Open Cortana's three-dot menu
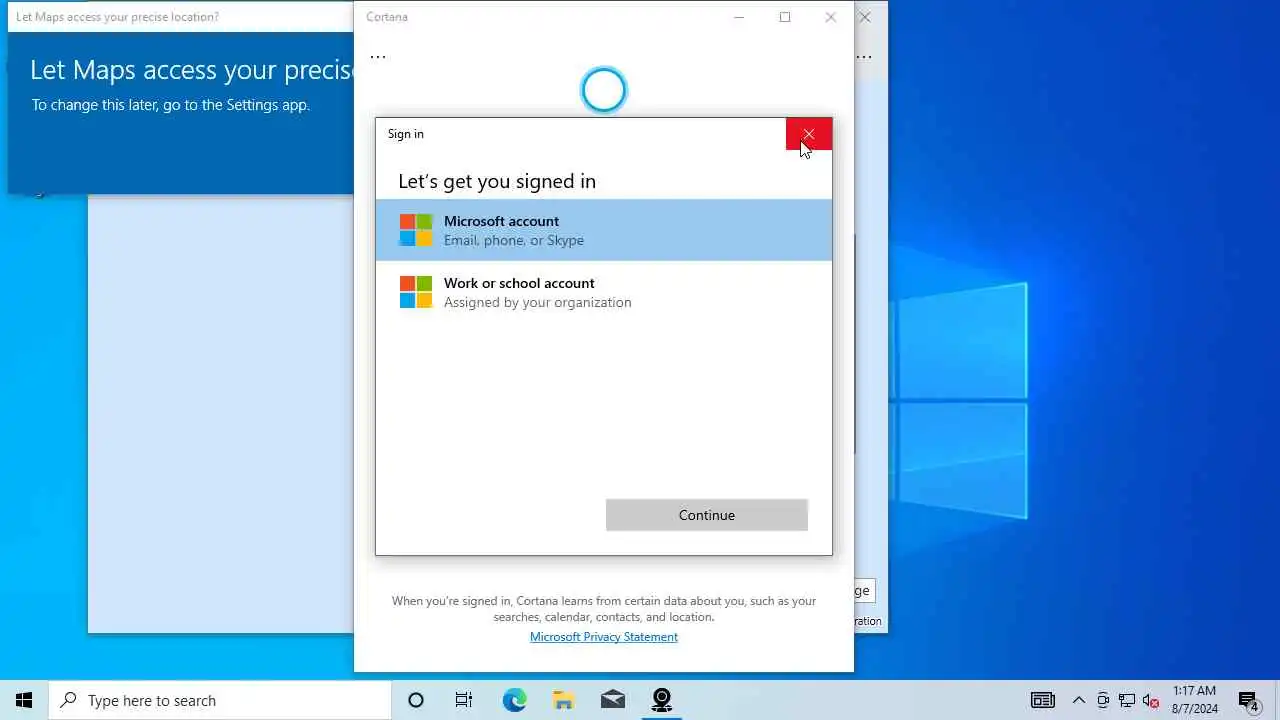Screen dimensions: 1280x720 [x=378, y=57]
